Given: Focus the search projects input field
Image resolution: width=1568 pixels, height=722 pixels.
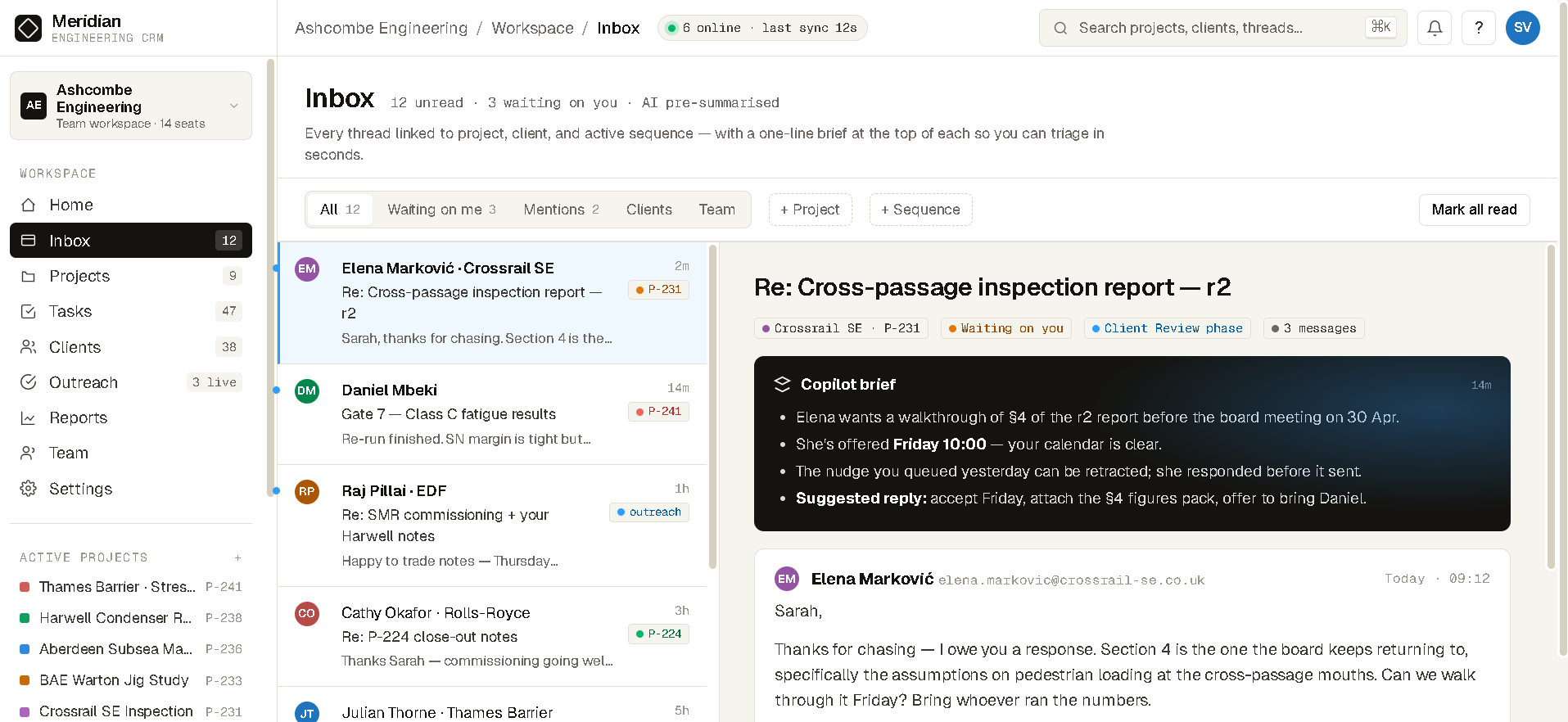Looking at the screenshot, I should click(1223, 28).
